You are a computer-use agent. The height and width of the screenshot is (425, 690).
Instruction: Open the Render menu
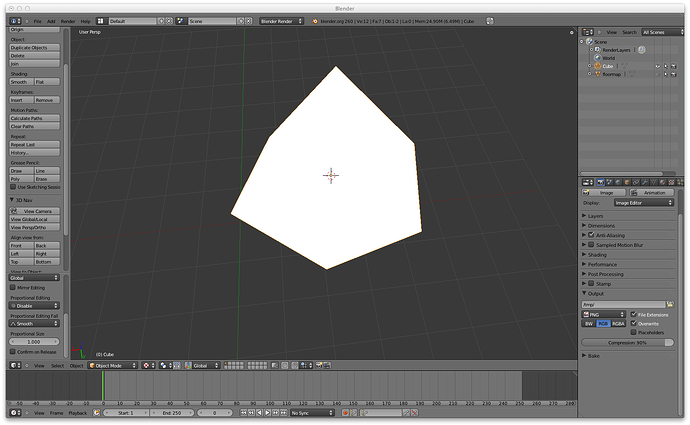coord(68,21)
